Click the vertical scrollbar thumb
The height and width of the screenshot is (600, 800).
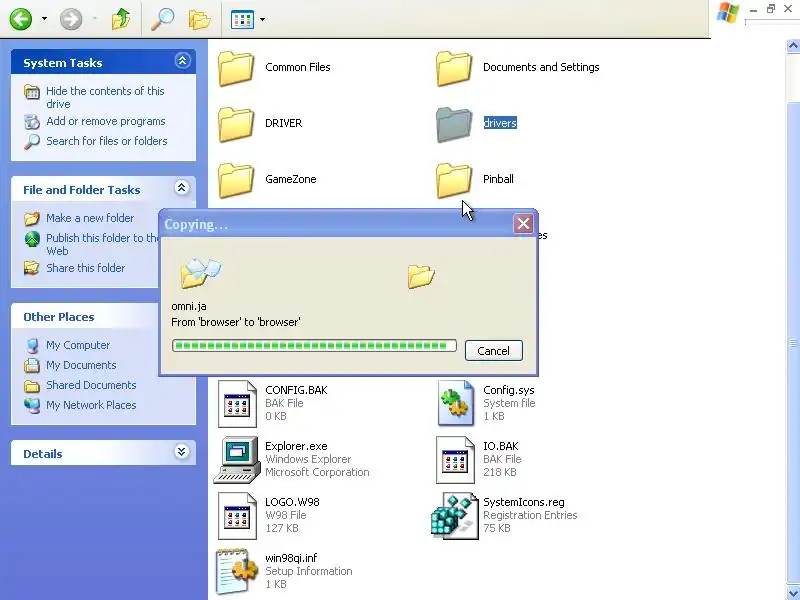(x=793, y=343)
